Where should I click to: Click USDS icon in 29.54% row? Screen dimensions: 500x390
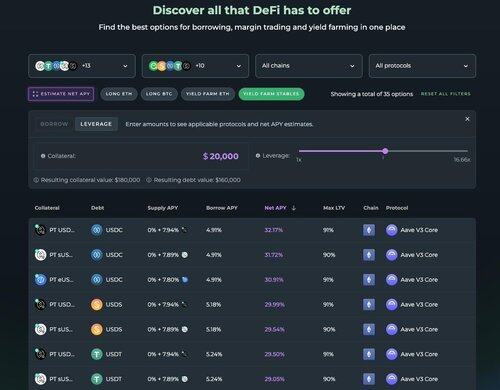point(97,329)
